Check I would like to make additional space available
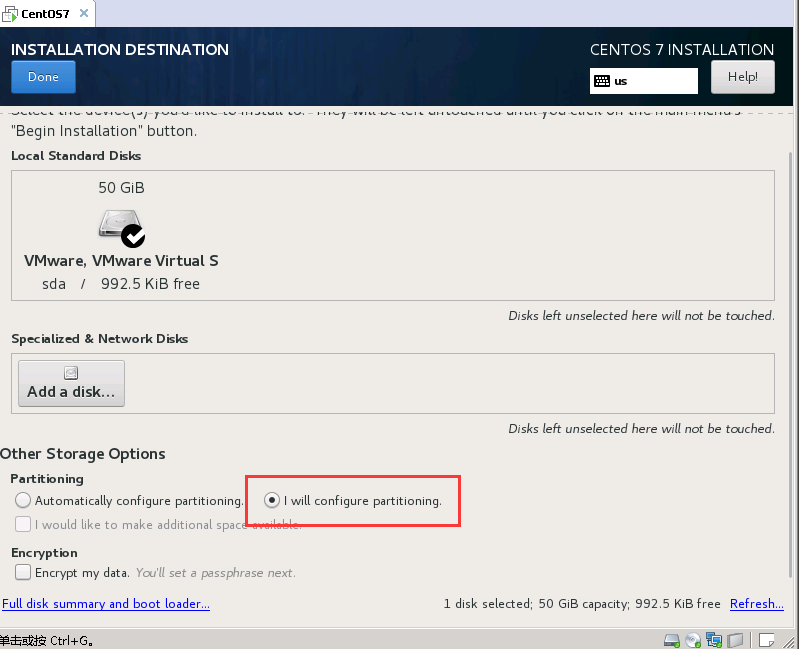Image resolution: width=799 pixels, height=649 pixels. click(23, 524)
